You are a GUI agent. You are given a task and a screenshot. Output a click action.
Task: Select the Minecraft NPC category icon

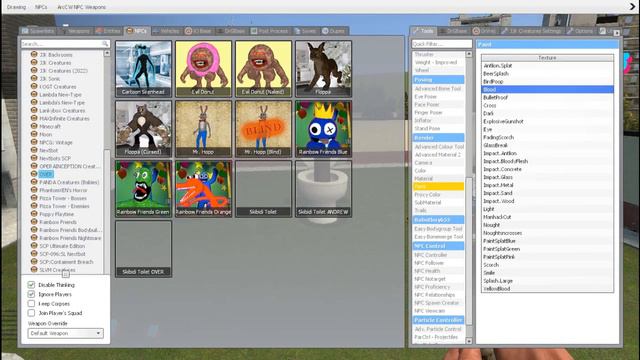click(34, 126)
